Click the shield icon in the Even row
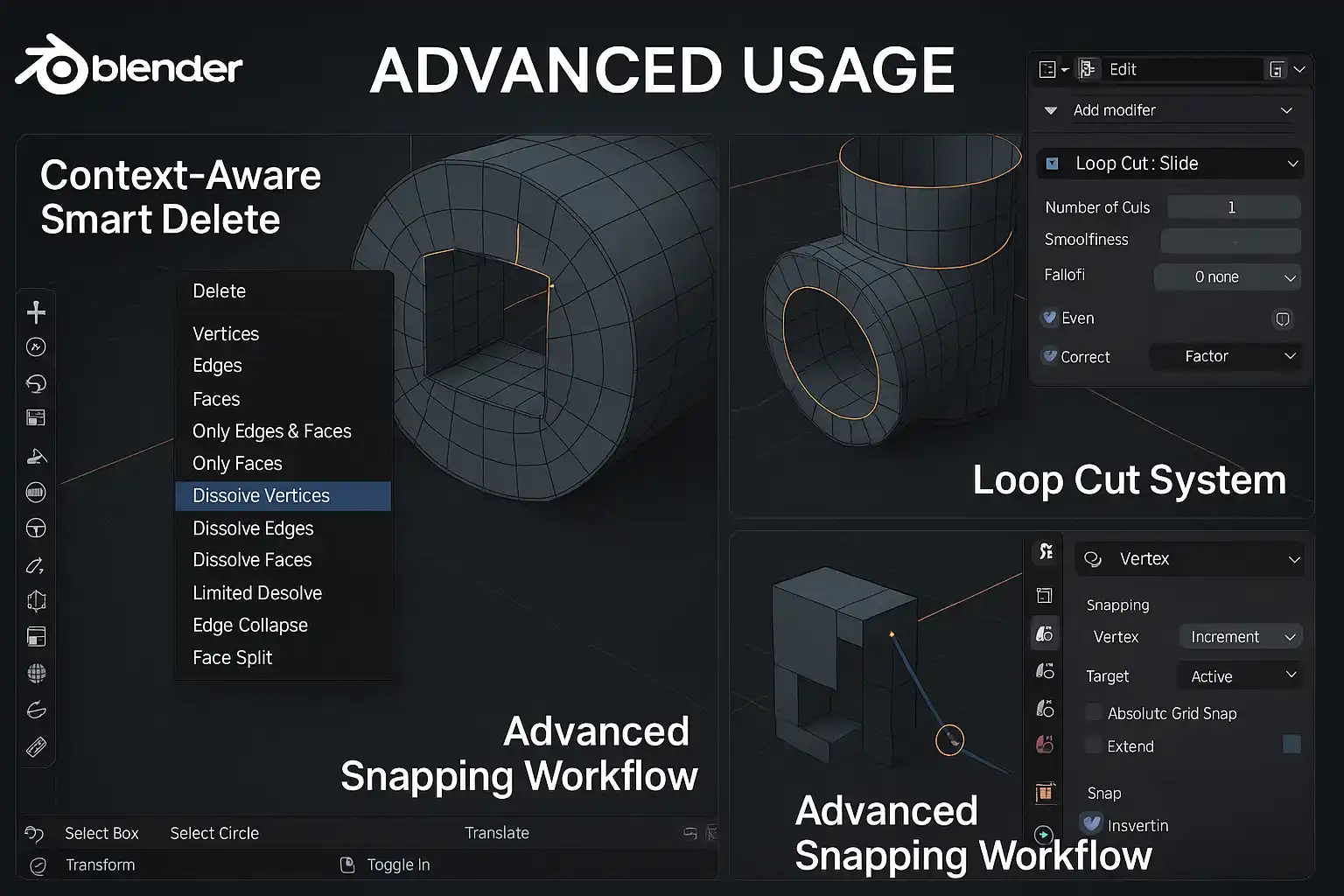Screen dimensions: 1344x896 click(x=1283, y=318)
